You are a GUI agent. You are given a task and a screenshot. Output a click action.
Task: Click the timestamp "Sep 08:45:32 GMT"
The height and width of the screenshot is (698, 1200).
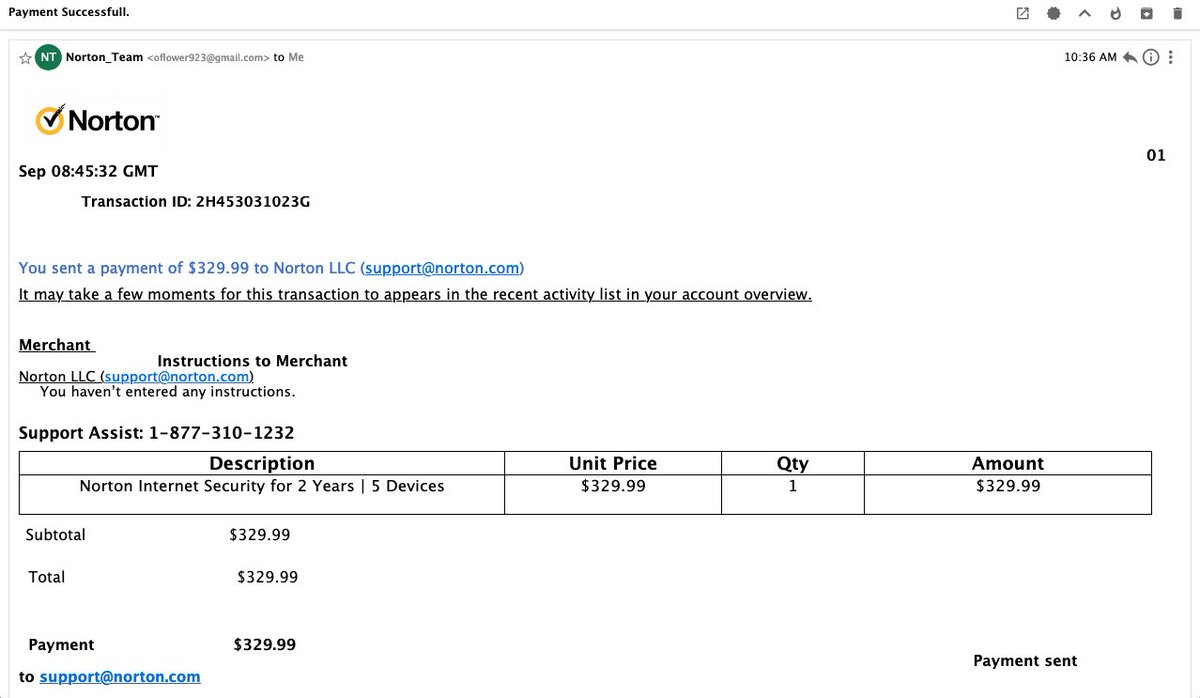coord(88,171)
